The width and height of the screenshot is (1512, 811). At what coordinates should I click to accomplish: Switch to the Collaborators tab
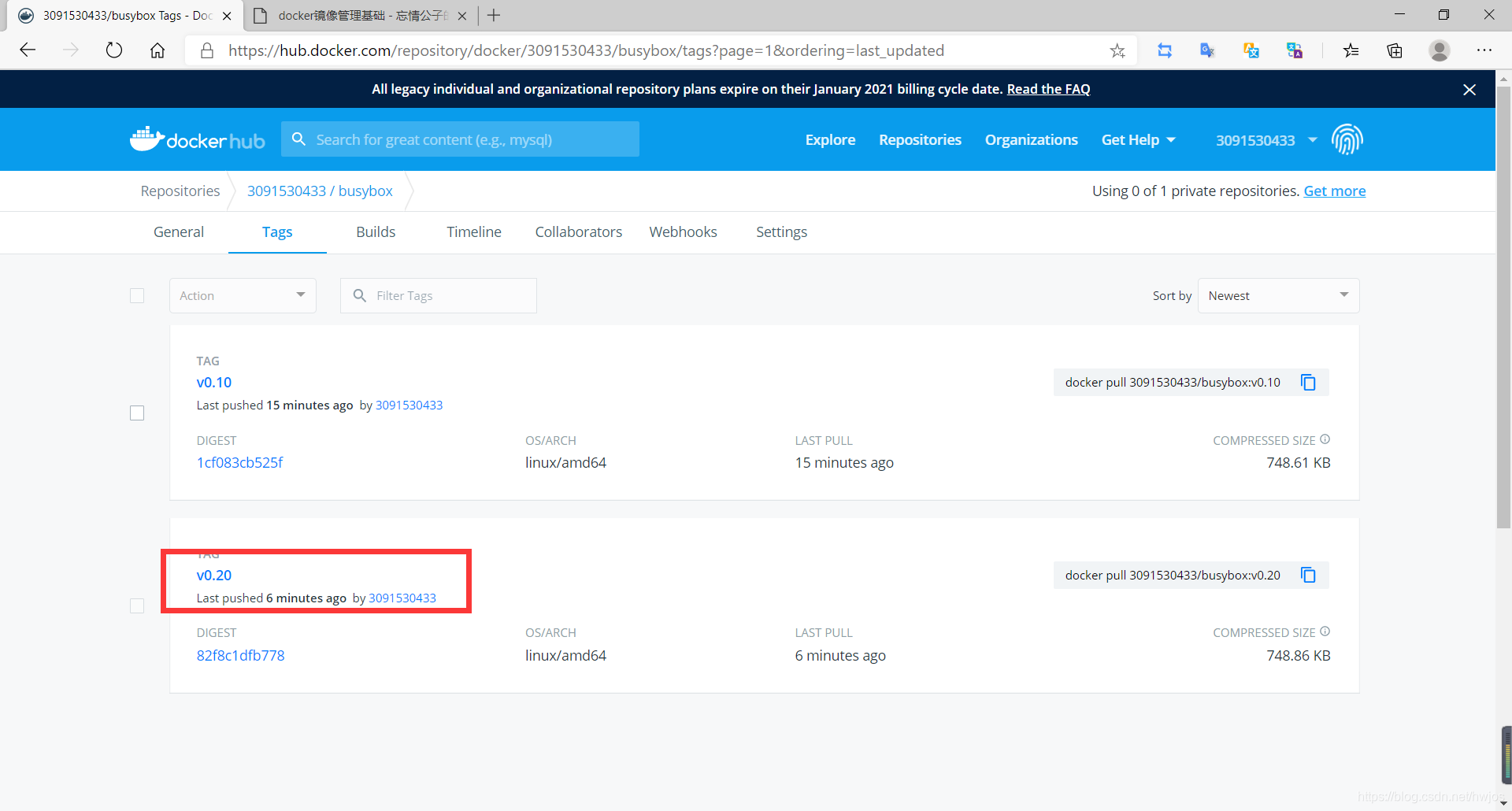click(579, 232)
